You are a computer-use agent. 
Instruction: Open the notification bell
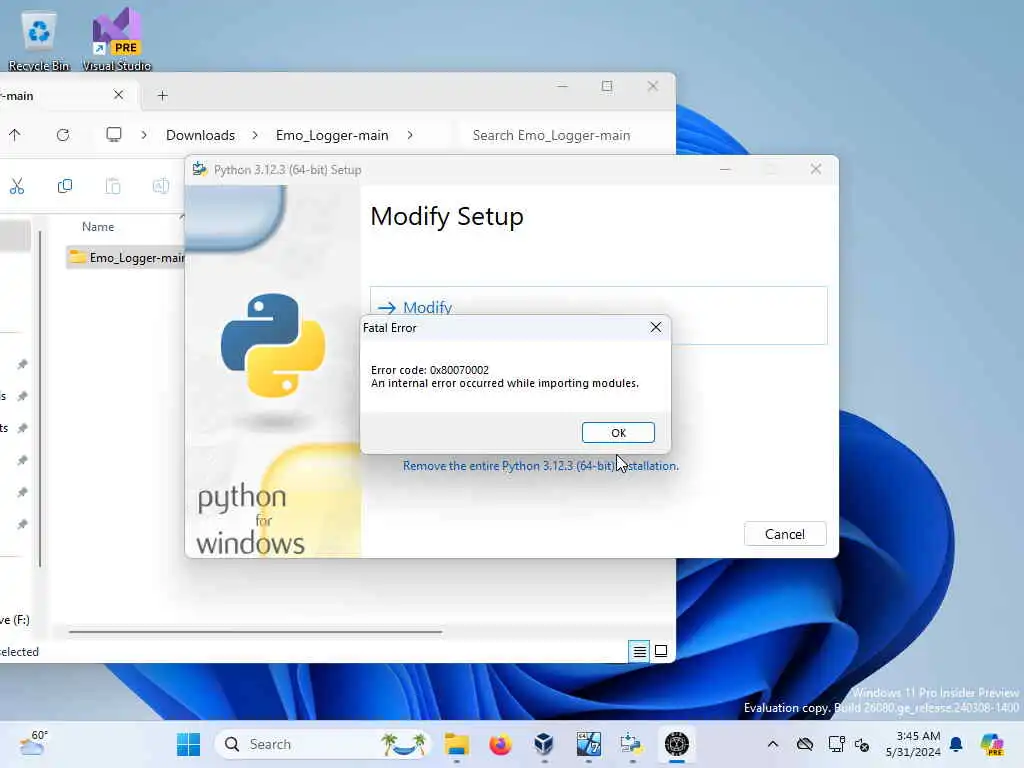pos(956,744)
